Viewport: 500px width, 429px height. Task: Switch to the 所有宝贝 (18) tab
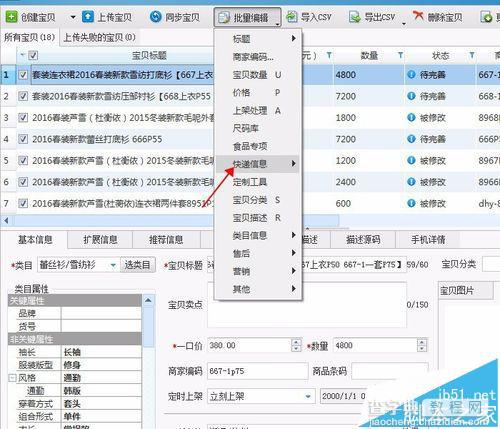click(29, 37)
